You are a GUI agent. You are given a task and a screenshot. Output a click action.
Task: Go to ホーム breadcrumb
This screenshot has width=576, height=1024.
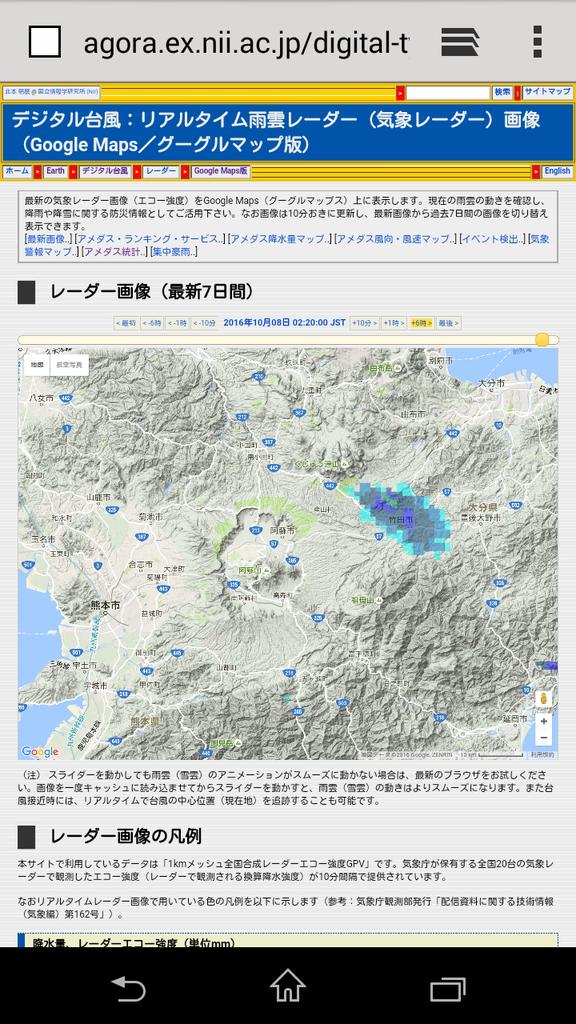18,171
